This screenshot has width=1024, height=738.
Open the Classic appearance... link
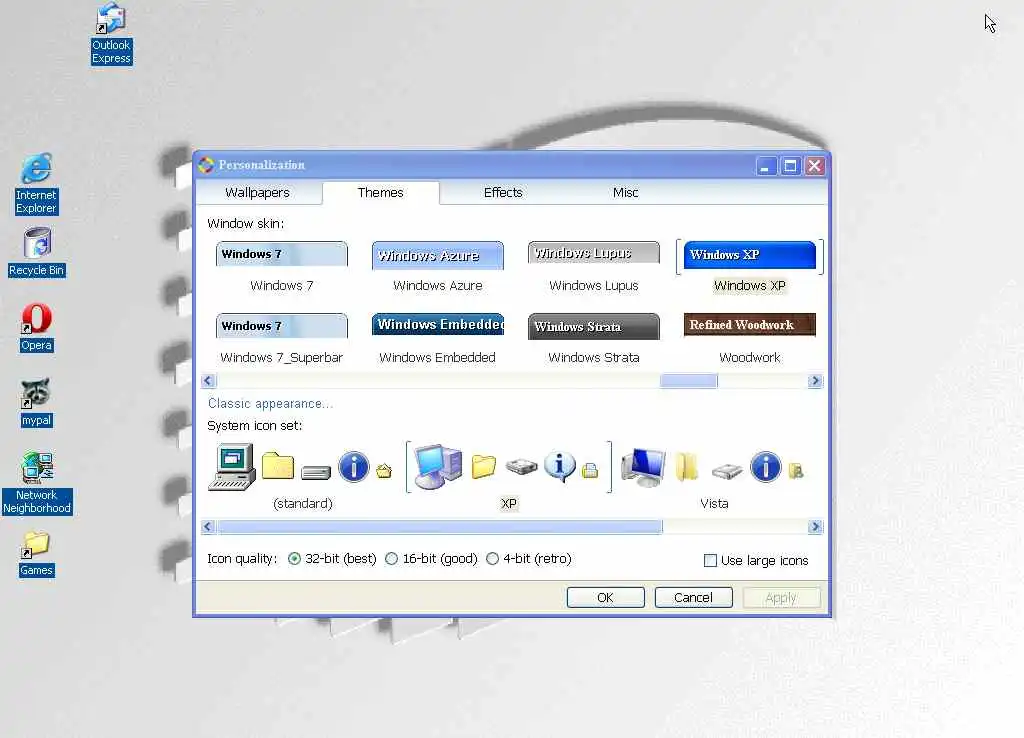click(x=270, y=404)
